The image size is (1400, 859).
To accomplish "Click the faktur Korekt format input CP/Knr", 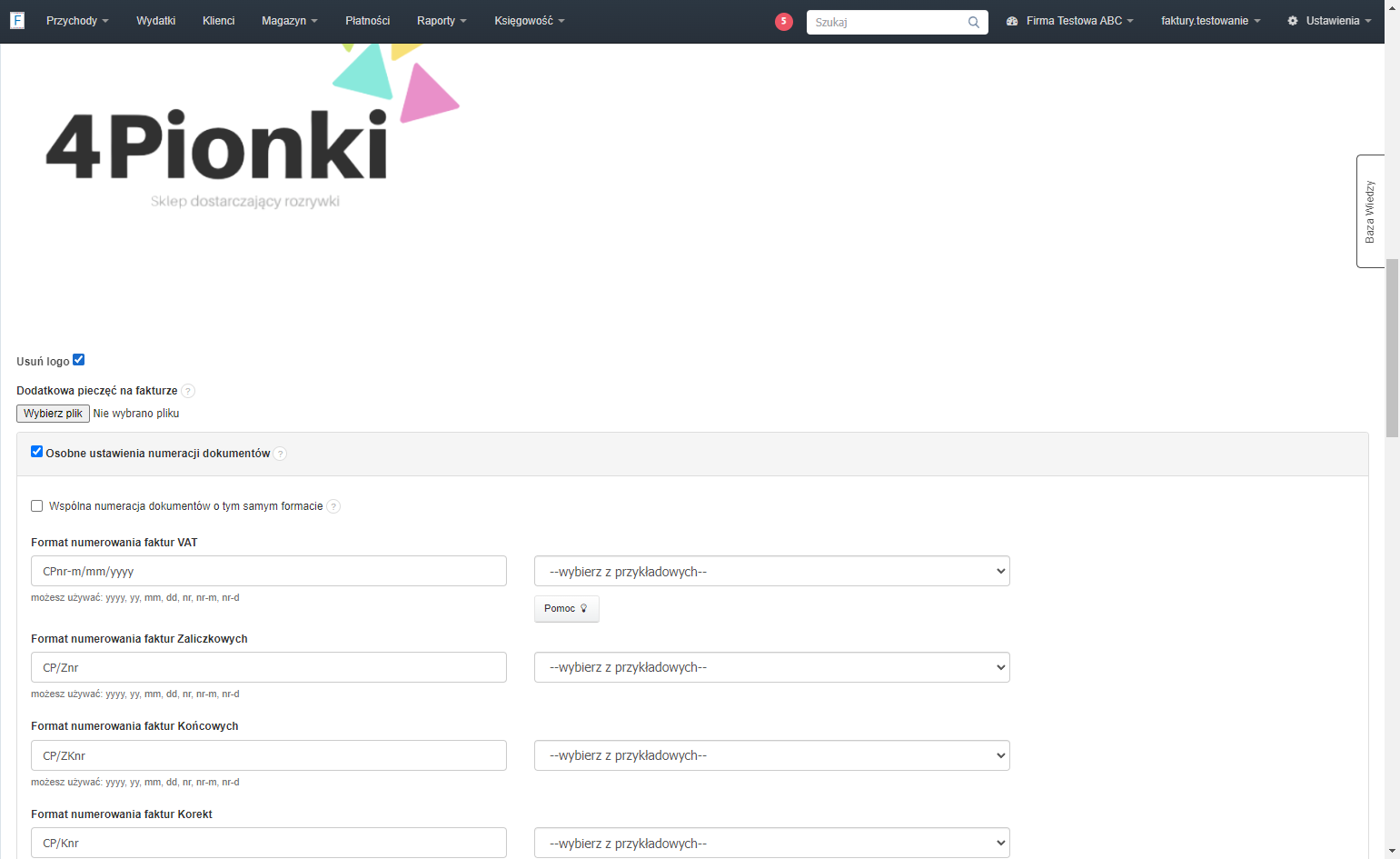I will coord(269,843).
